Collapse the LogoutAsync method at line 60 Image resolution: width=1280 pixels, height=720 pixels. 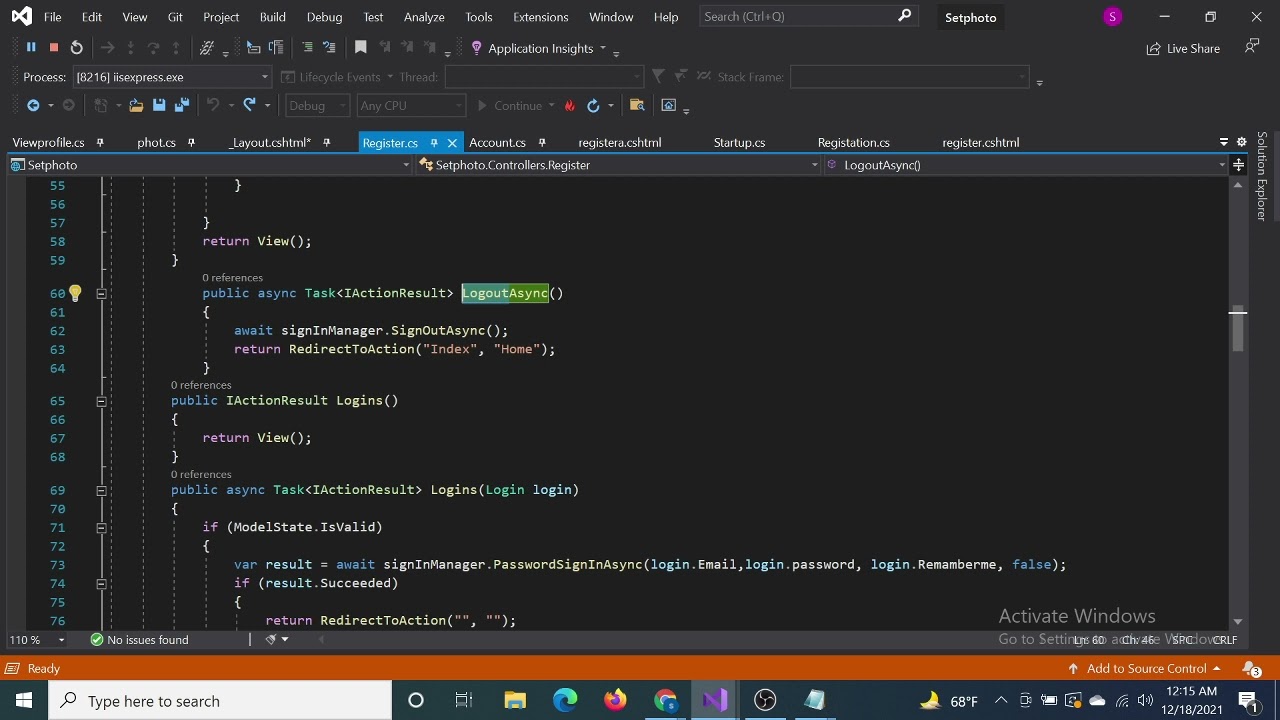coord(101,293)
